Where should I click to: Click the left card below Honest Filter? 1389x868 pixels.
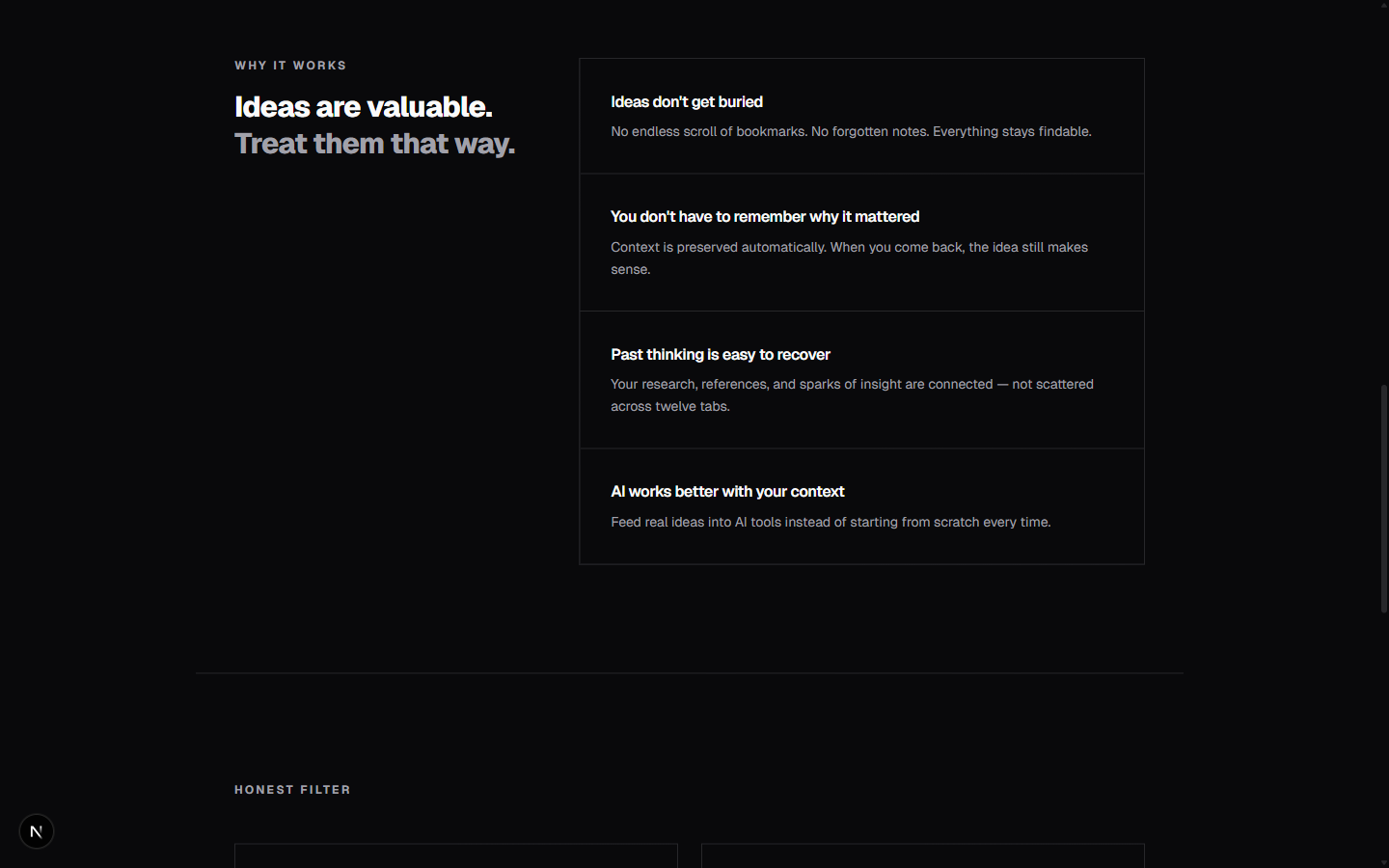(455, 856)
